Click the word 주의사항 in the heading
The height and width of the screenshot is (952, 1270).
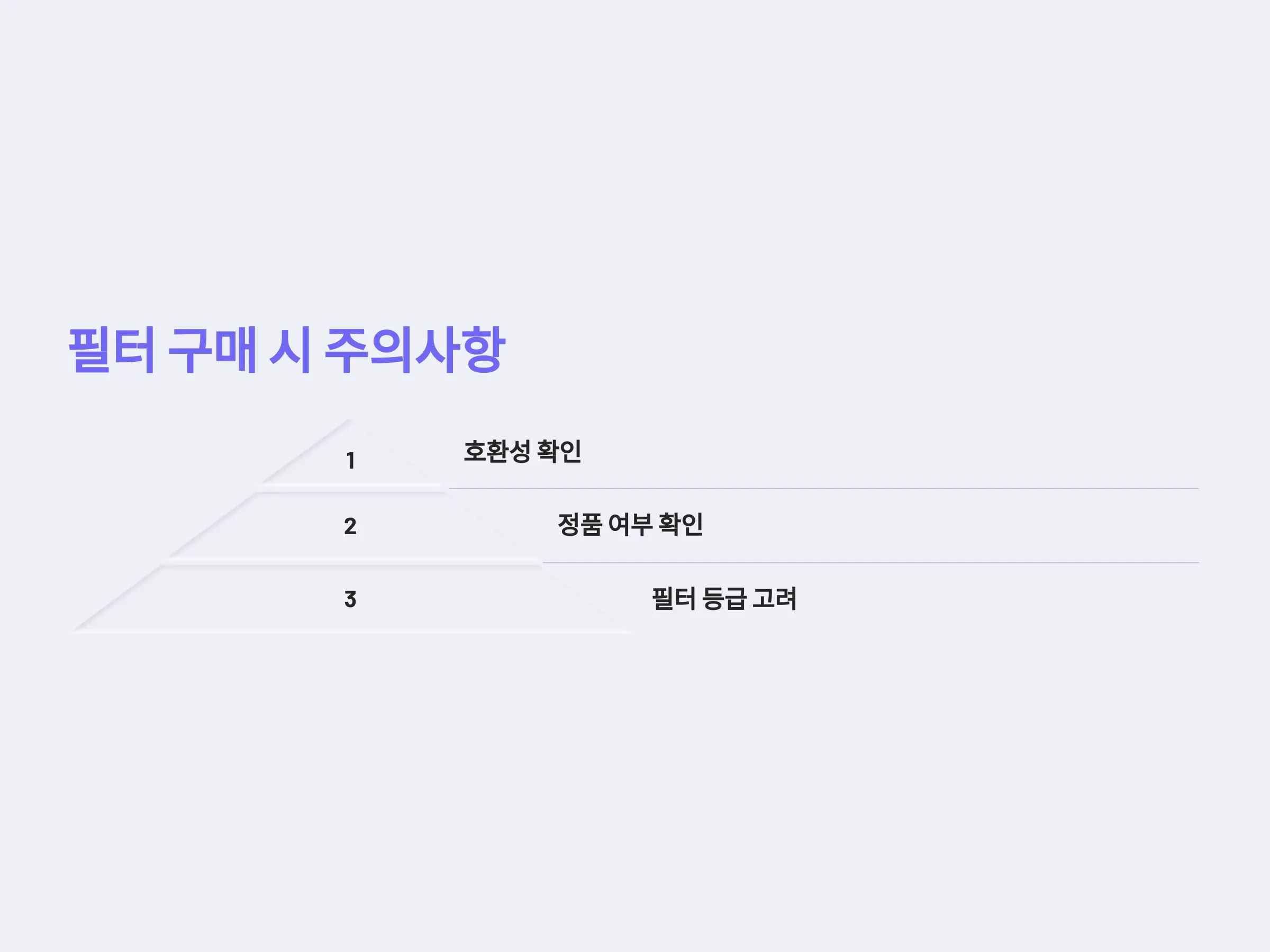coord(415,350)
